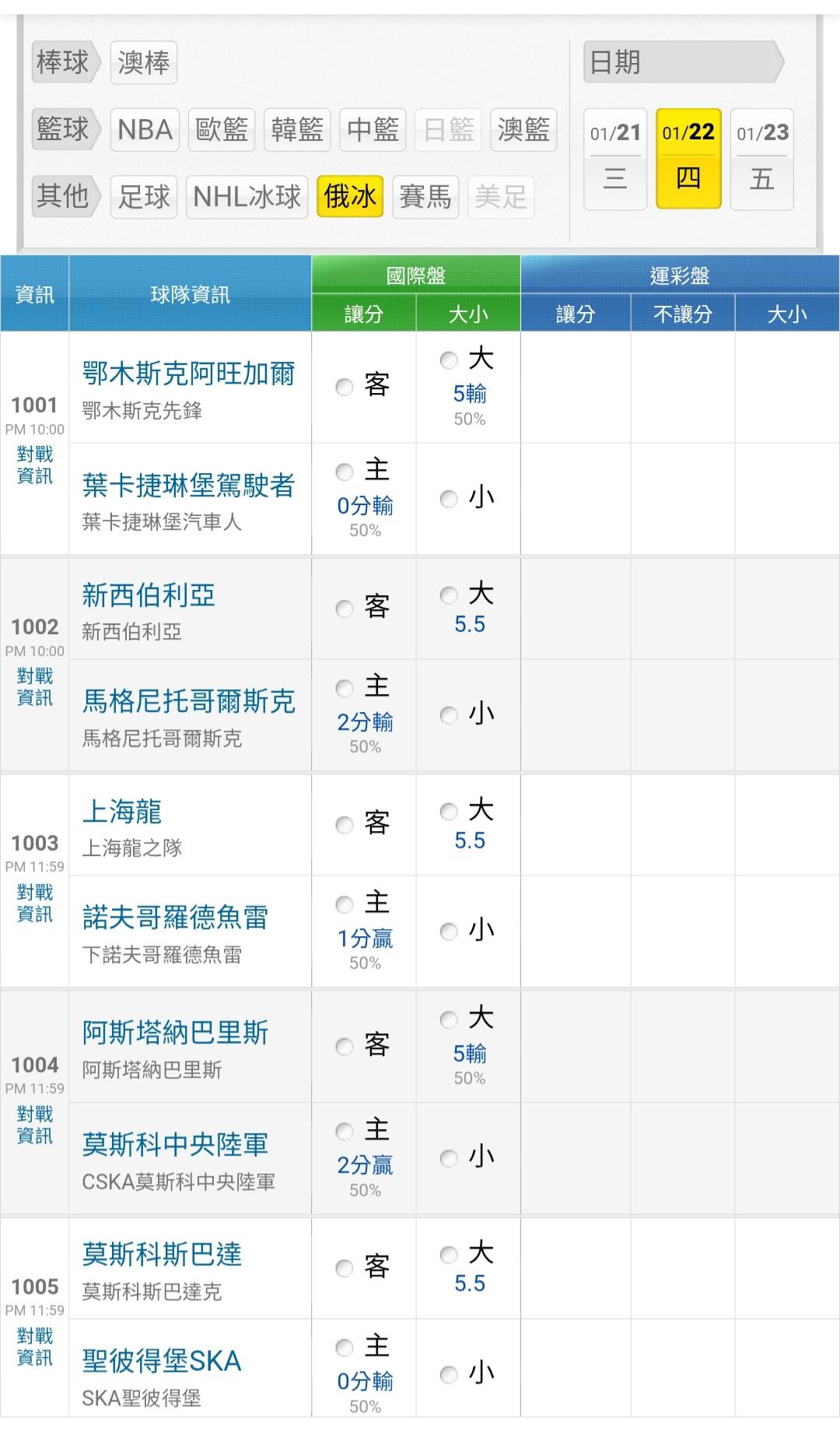Select 小 radio for game 1004
The image size is (840, 1431).
(x=449, y=1159)
